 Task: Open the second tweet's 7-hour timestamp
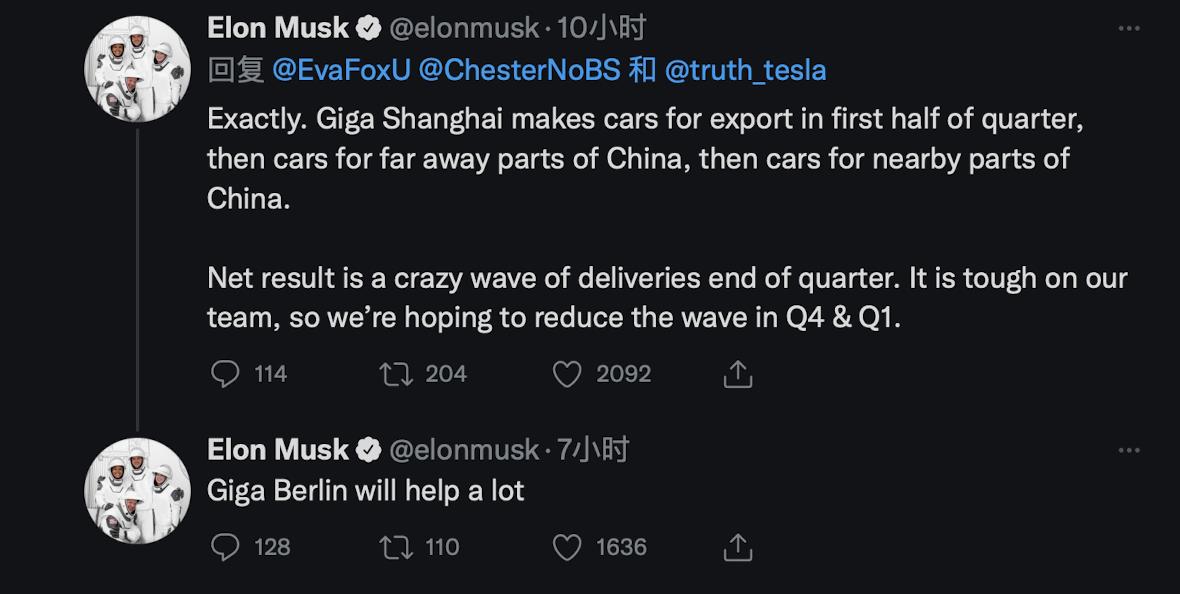coord(593,451)
